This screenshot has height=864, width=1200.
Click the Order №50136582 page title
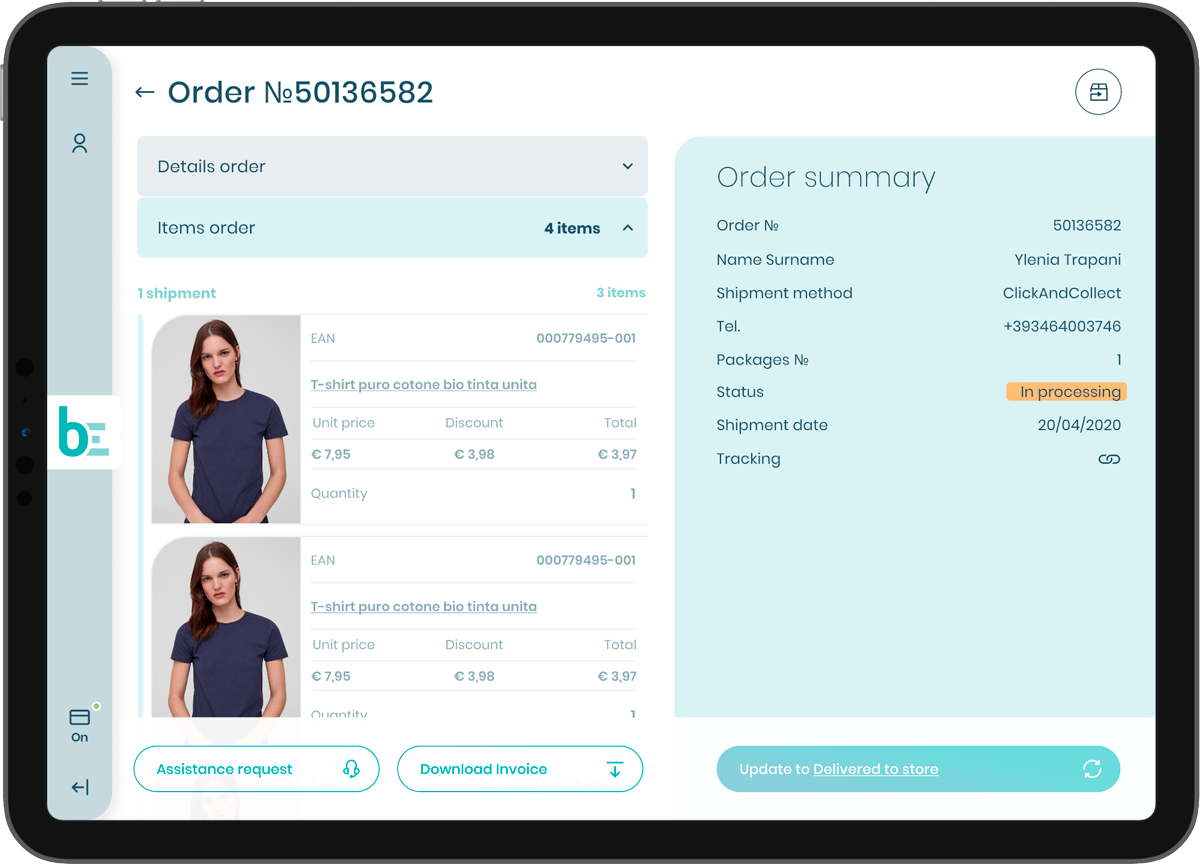(x=300, y=93)
